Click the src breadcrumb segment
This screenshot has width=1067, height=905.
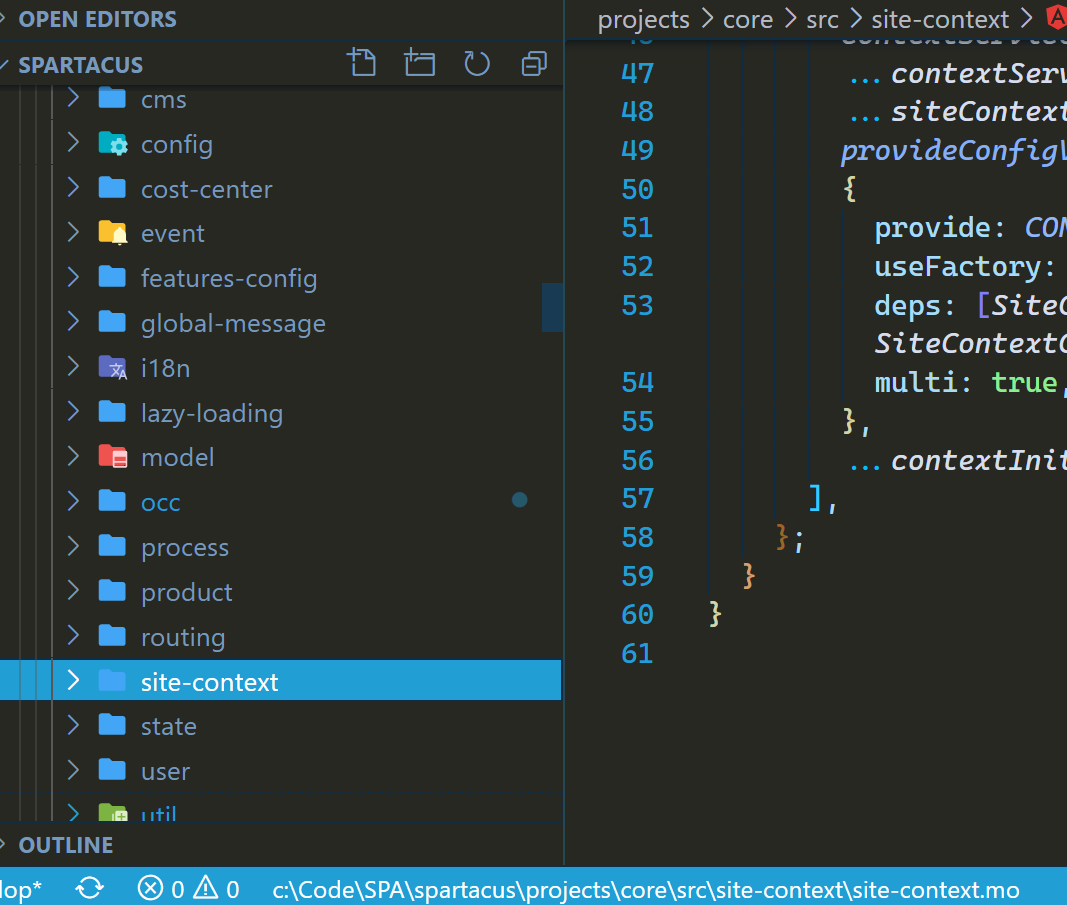pos(822,20)
